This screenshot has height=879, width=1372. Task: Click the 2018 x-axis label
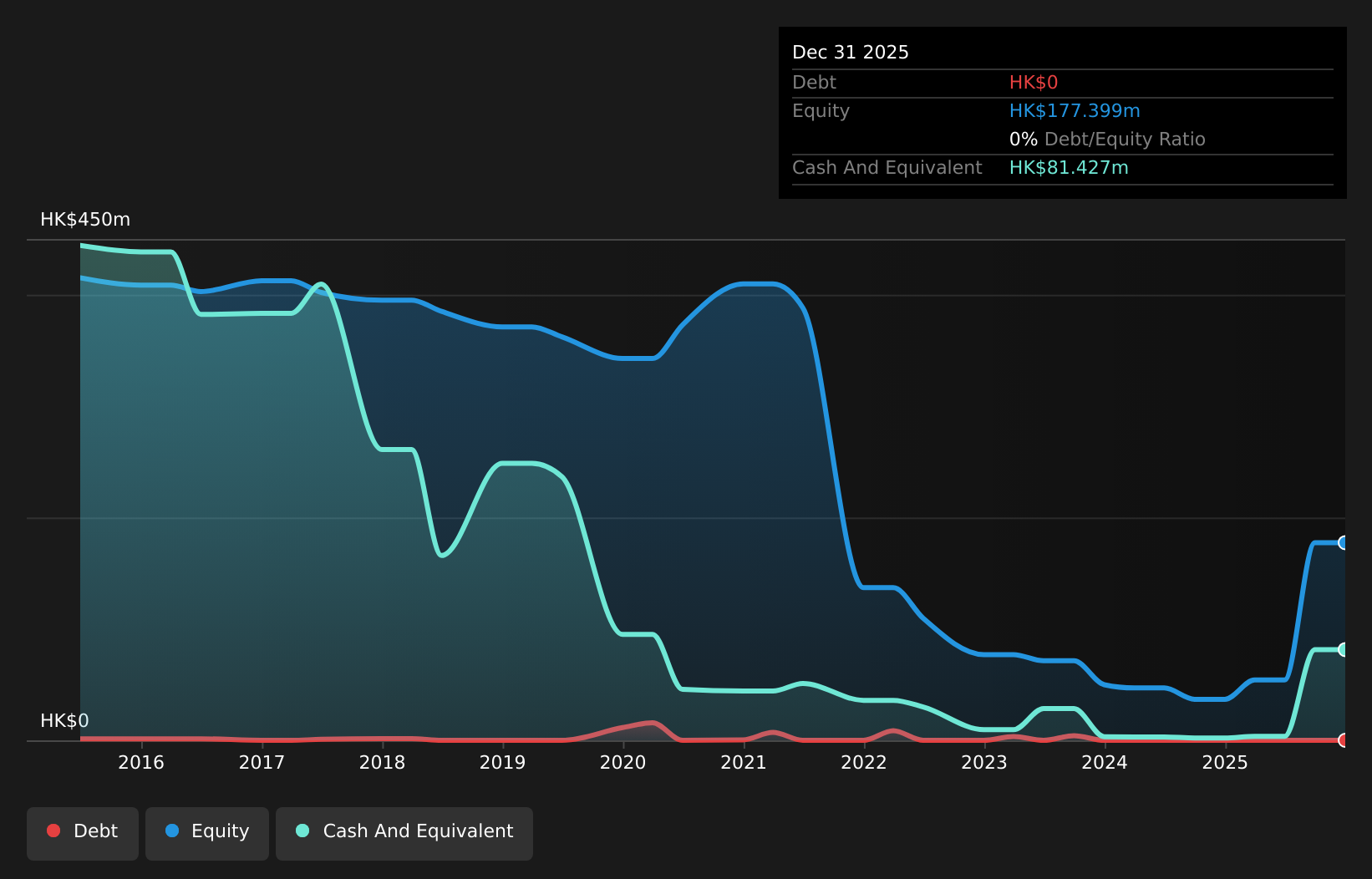(x=382, y=762)
